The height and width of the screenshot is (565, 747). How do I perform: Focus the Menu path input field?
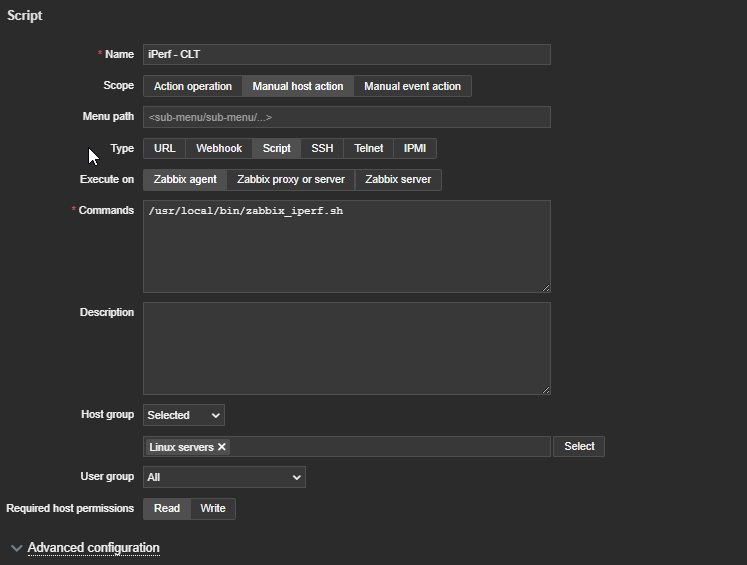(x=347, y=117)
